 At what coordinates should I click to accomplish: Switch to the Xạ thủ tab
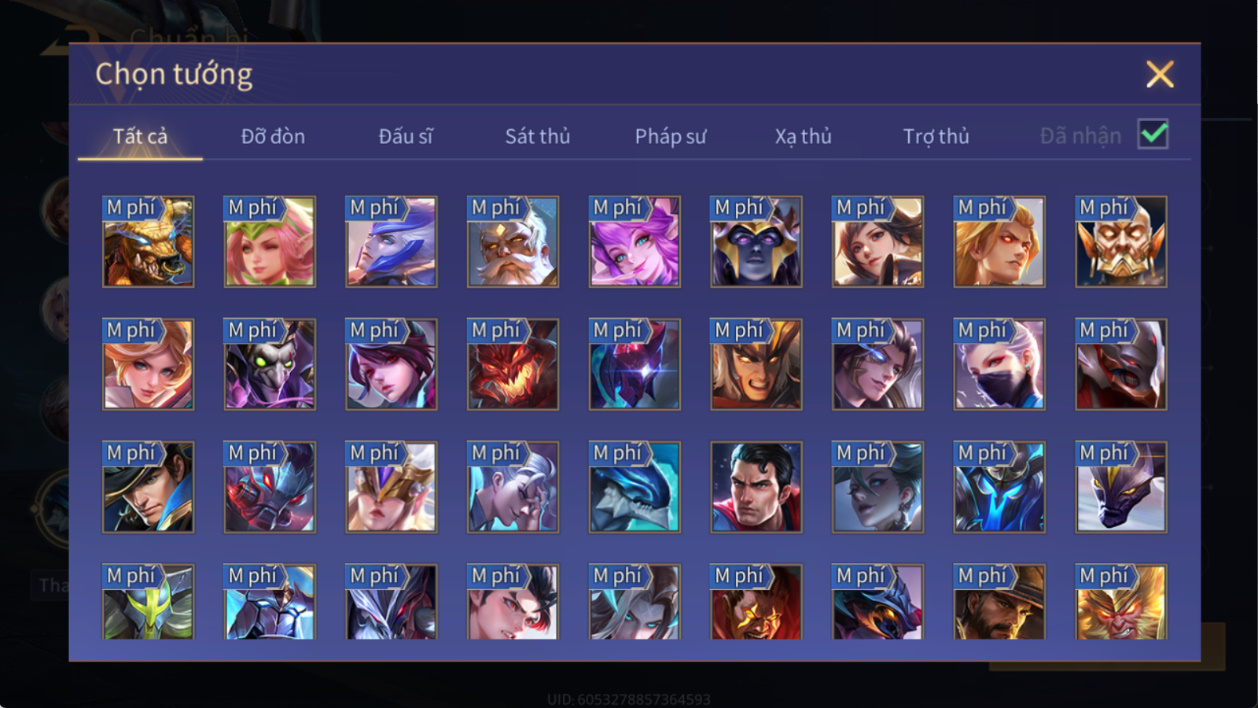coord(803,136)
